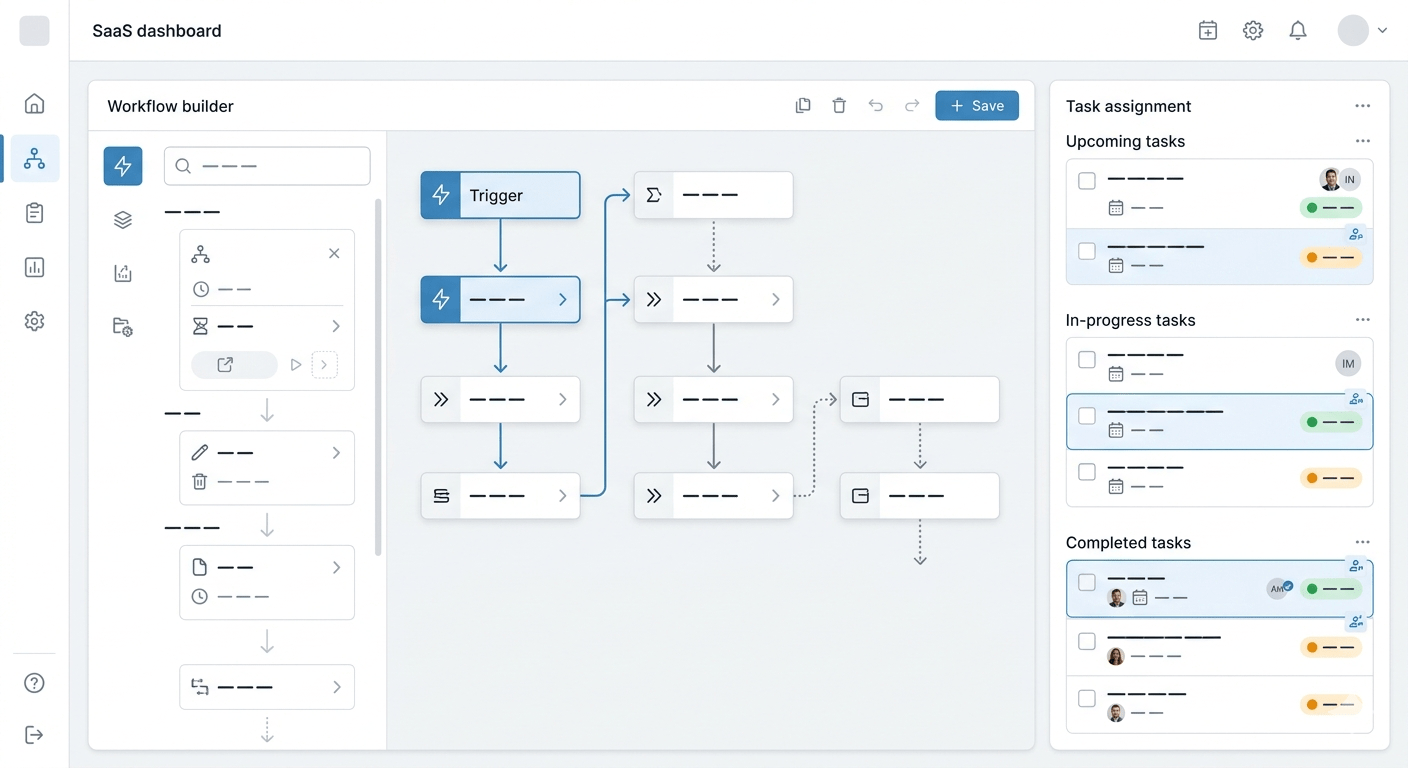Open the notifications bell icon
Screen dimensions: 1408x768
click(x=1298, y=31)
